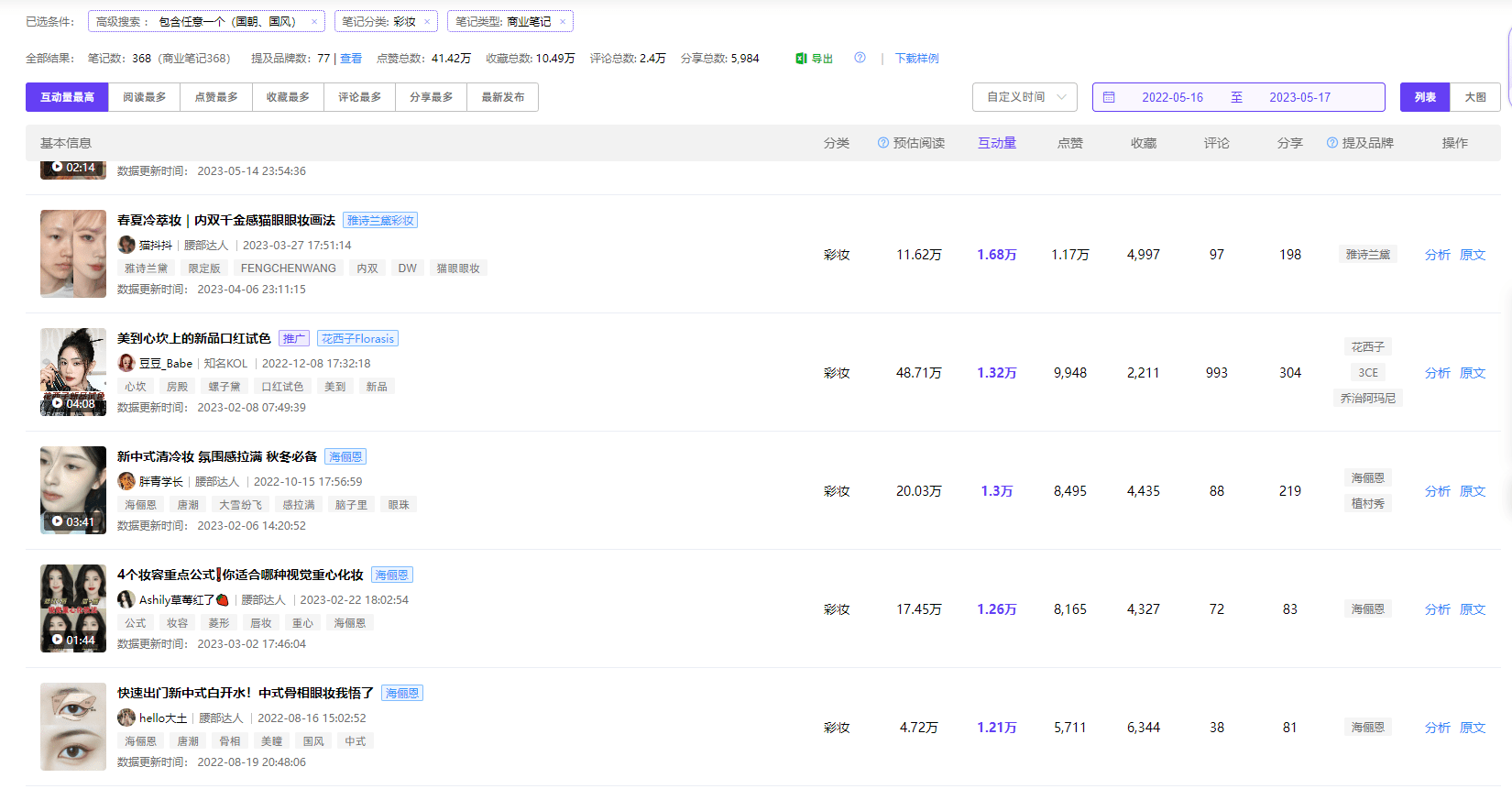
Task: Click author avatar of Ashily草莓红了
Action: point(126,599)
